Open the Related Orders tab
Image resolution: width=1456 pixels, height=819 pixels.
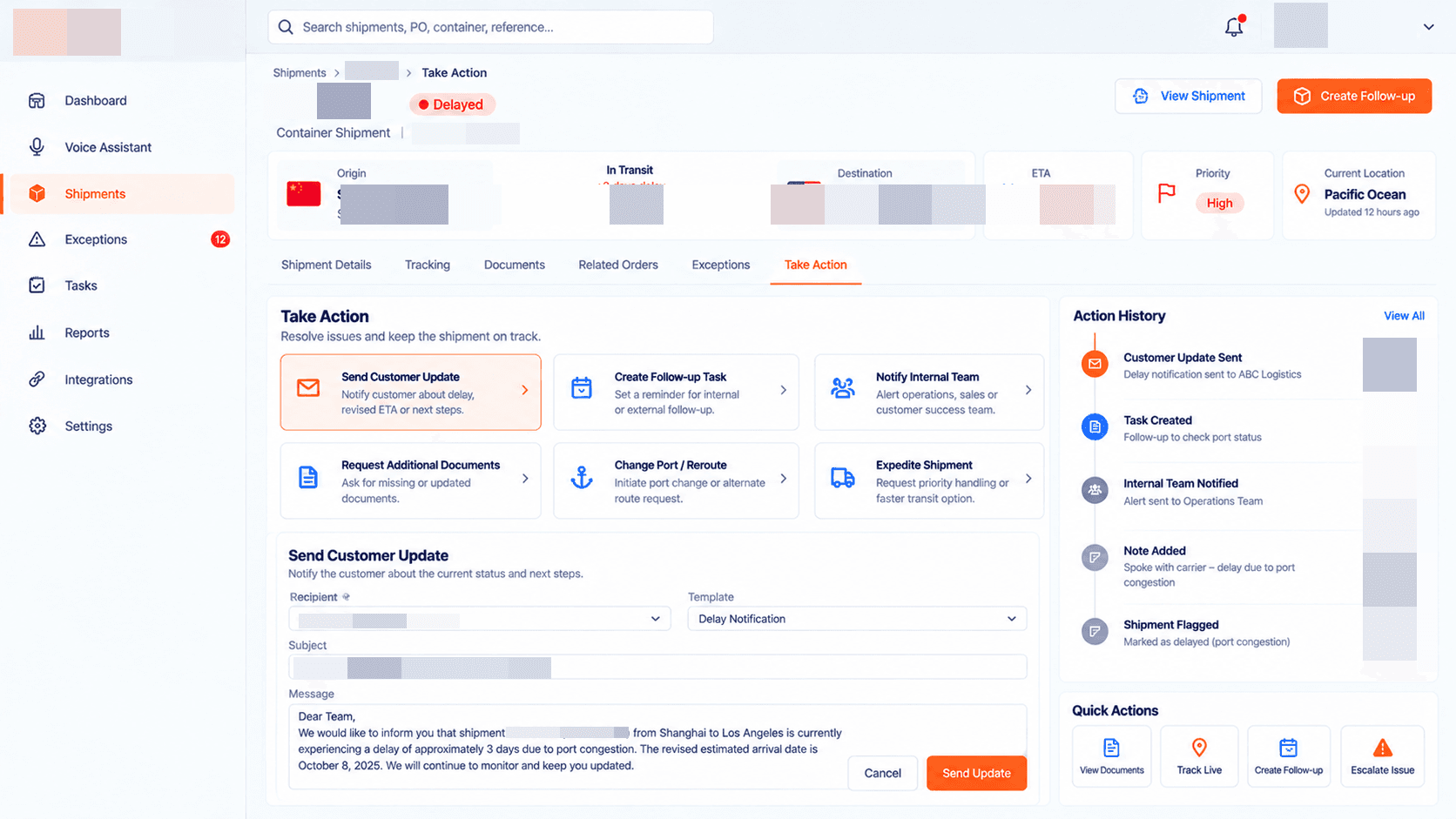(x=618, y=265)
